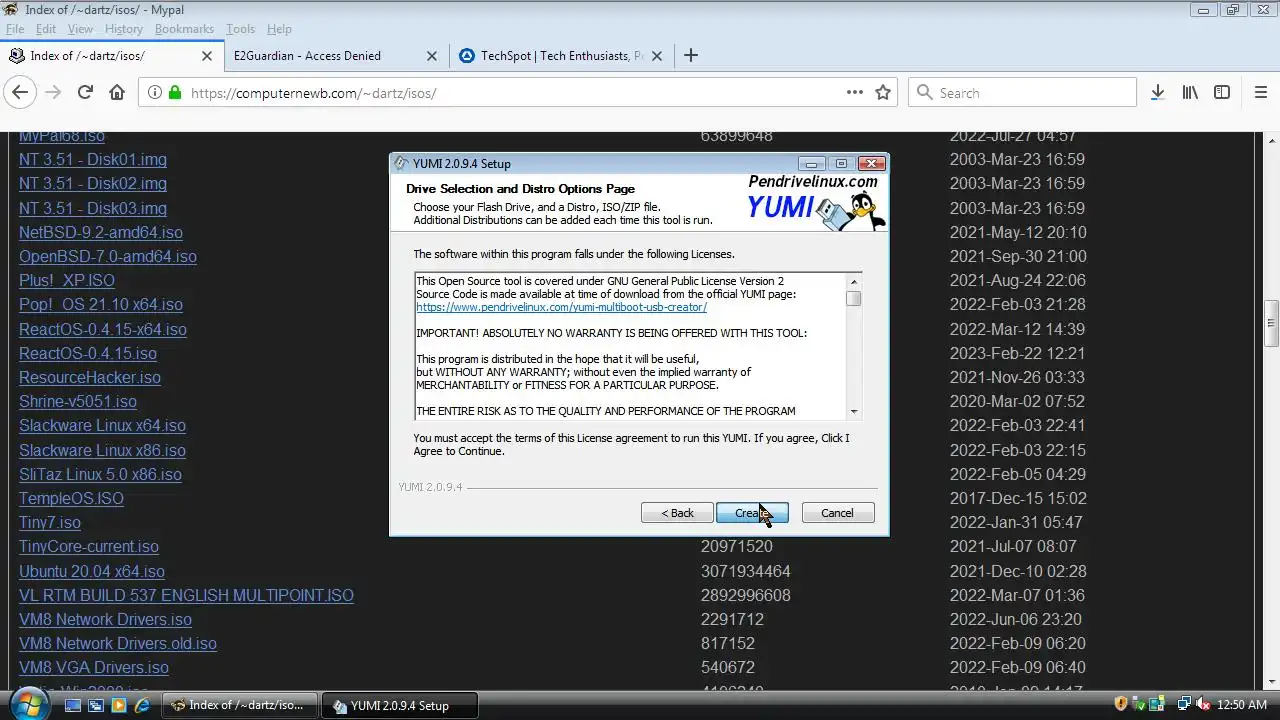Open VL RTM BUILD 537 ENGLISH MULTIPOINT.ISO link
1280x720 pixels.
click(186, 595)
